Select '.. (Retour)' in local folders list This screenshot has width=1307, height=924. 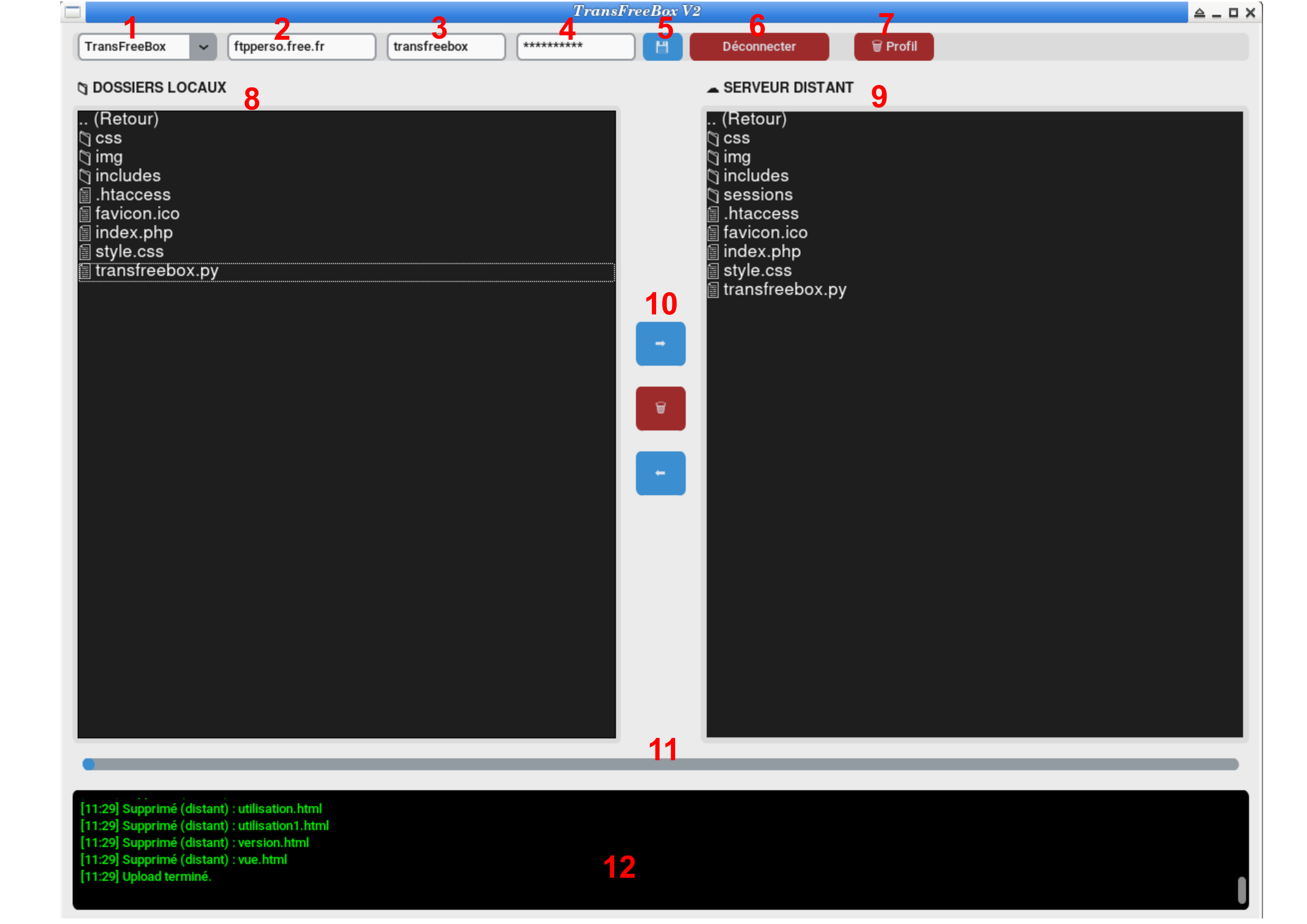(346, 119)
